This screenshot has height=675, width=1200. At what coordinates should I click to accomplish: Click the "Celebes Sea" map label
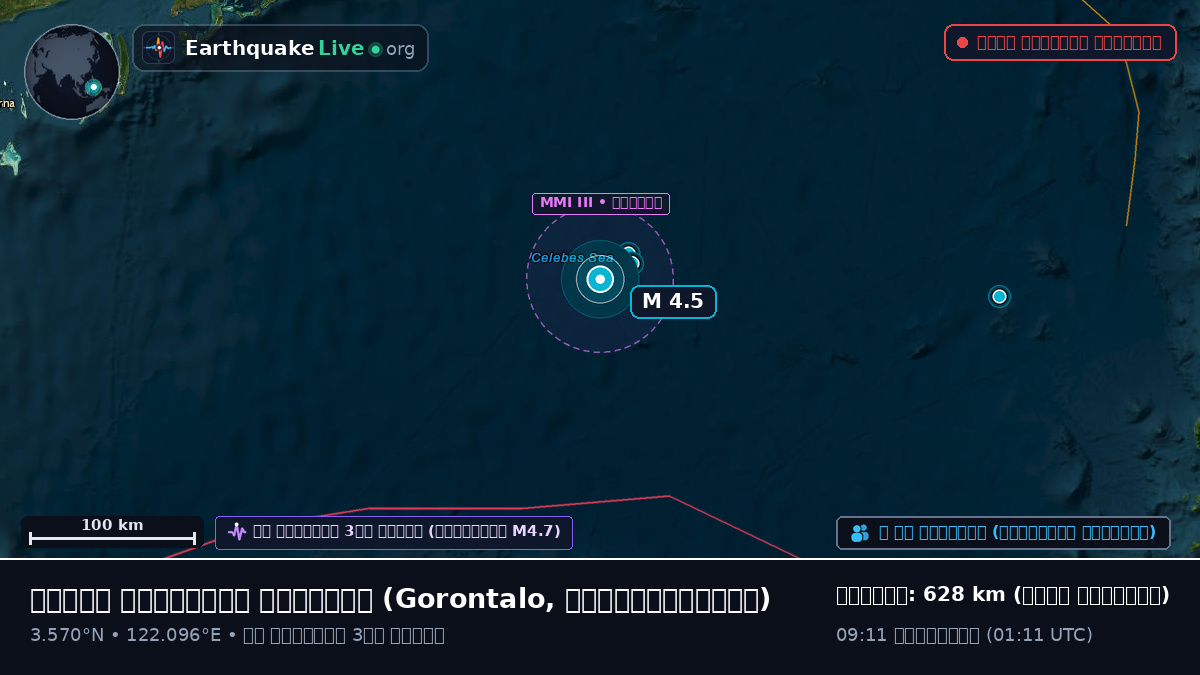(x=572, y=258)
